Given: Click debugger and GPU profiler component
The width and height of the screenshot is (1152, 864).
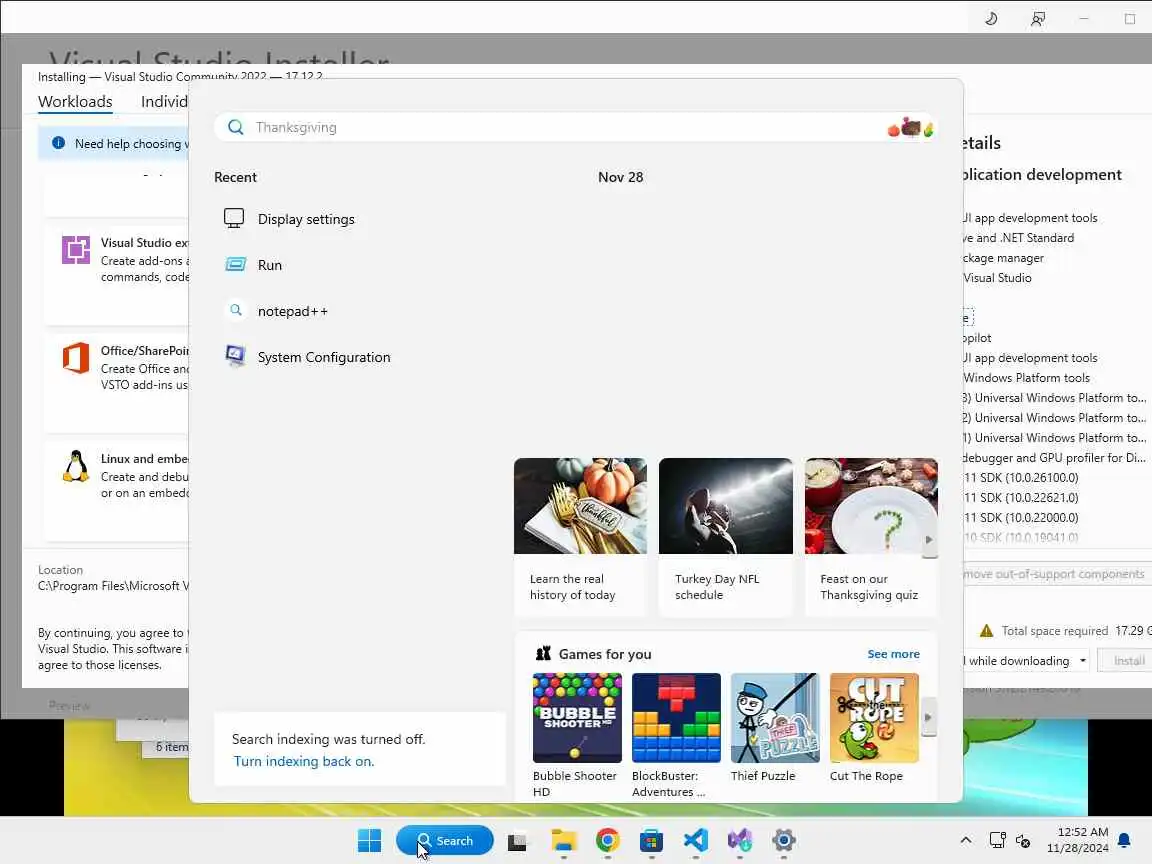Looking at the screenshot, I should pyautogui.click(x=1054, y=458).
